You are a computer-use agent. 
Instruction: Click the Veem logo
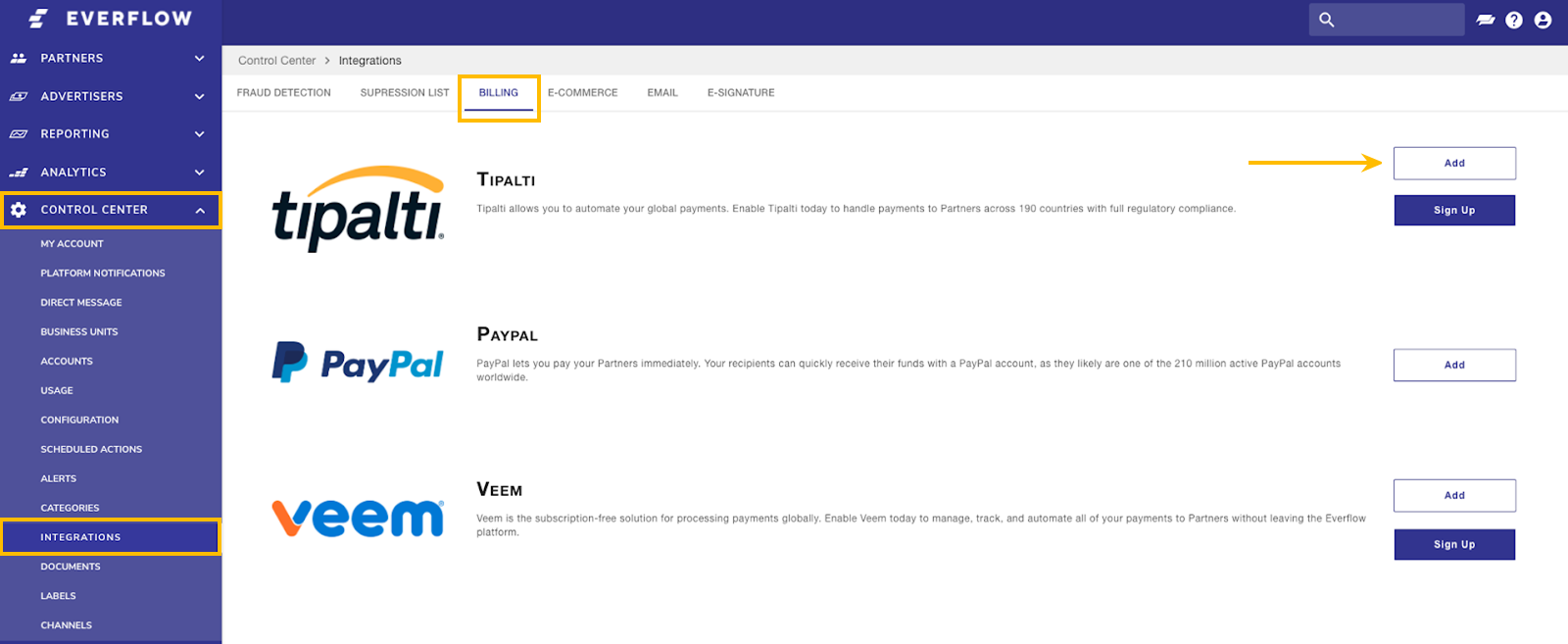[358, 518]
